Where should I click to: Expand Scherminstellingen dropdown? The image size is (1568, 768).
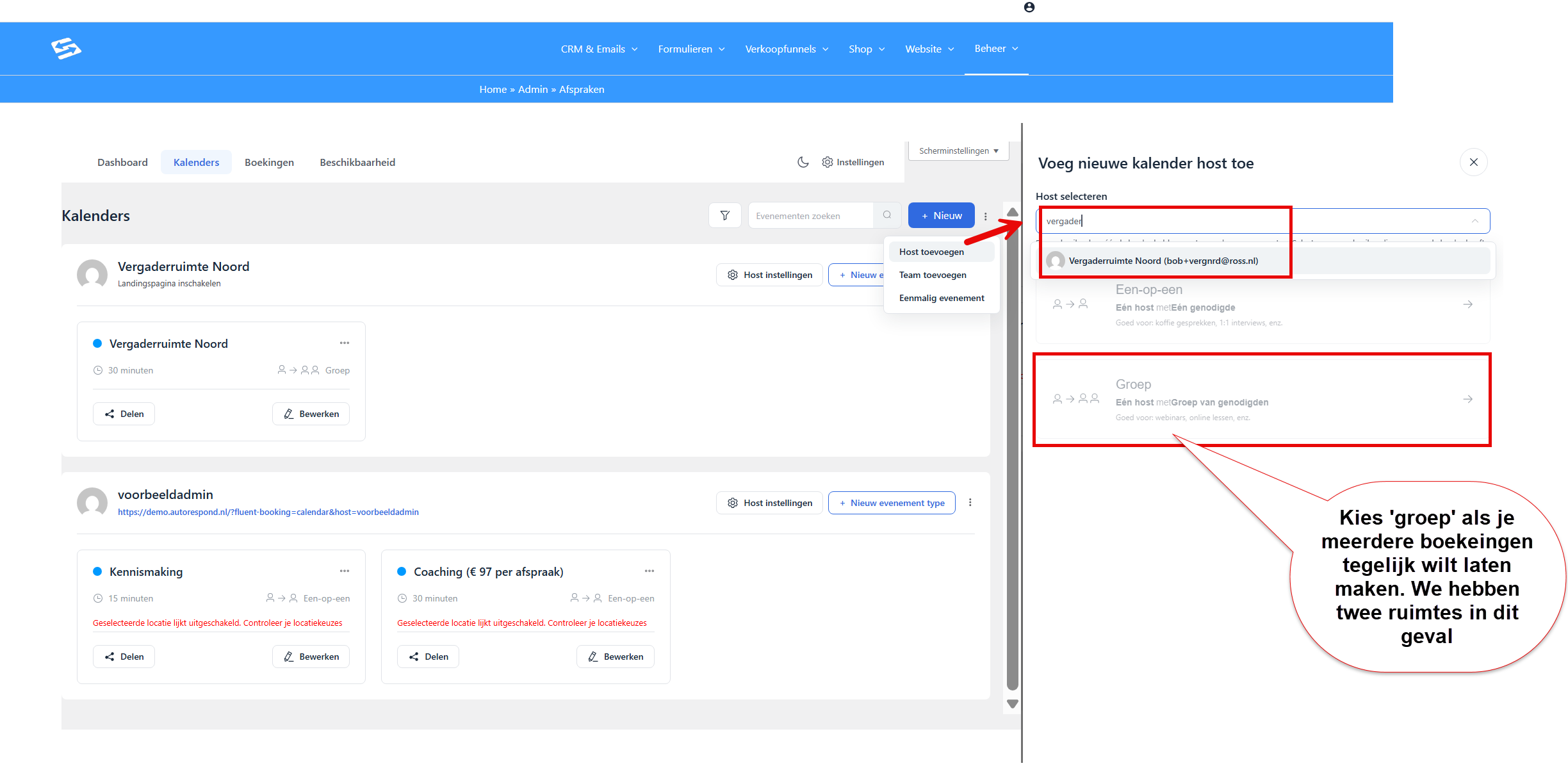[x=958, y=151]
